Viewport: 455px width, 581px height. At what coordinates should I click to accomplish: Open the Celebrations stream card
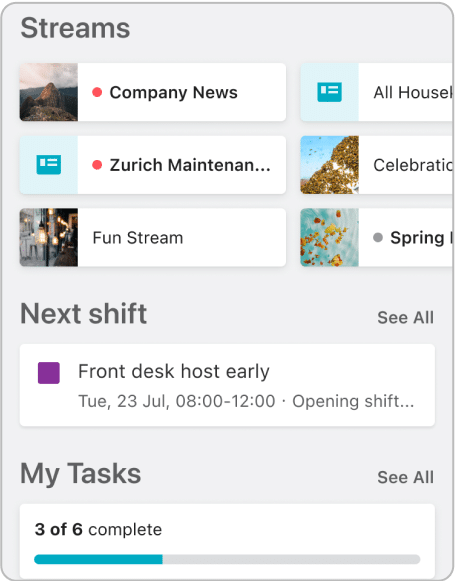[377, 165]
